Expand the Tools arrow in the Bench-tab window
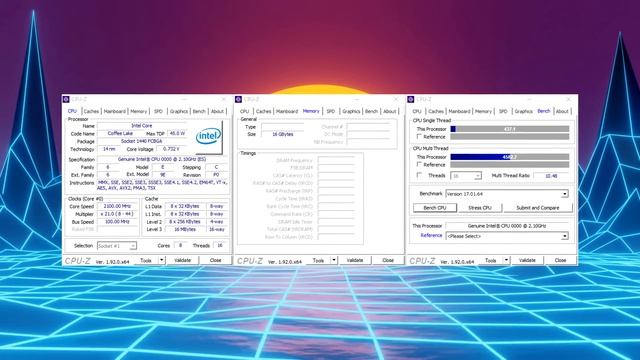Viewport: 640px width, 360px height. (x=506, y=260)
